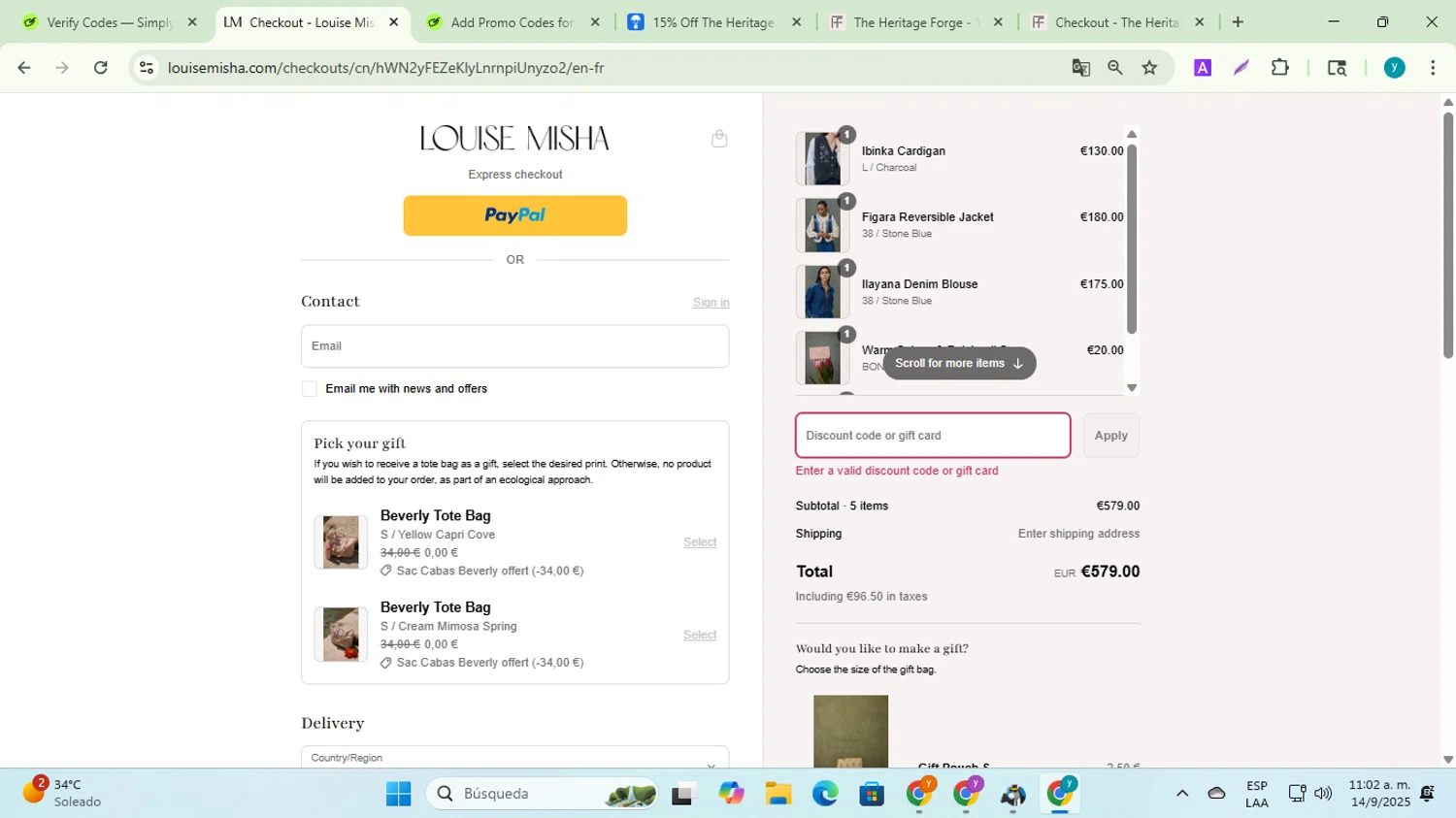Image resolution: width=1456 pixels, height=818 pixels.
Task: Click order items list scrollbar thumb
Action: [x=1132, y=239]
